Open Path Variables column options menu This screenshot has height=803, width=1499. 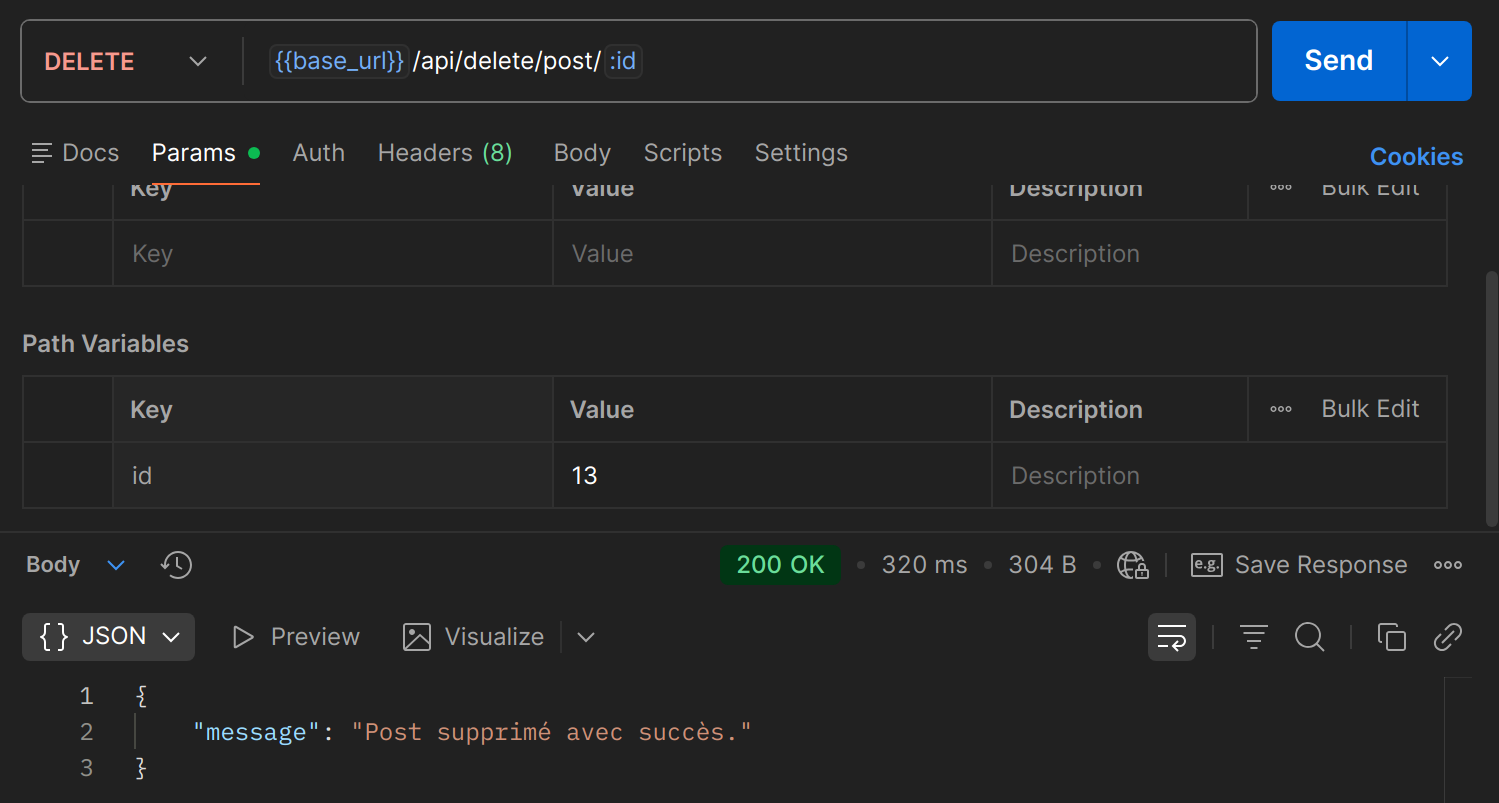[x=1281, y=409]
